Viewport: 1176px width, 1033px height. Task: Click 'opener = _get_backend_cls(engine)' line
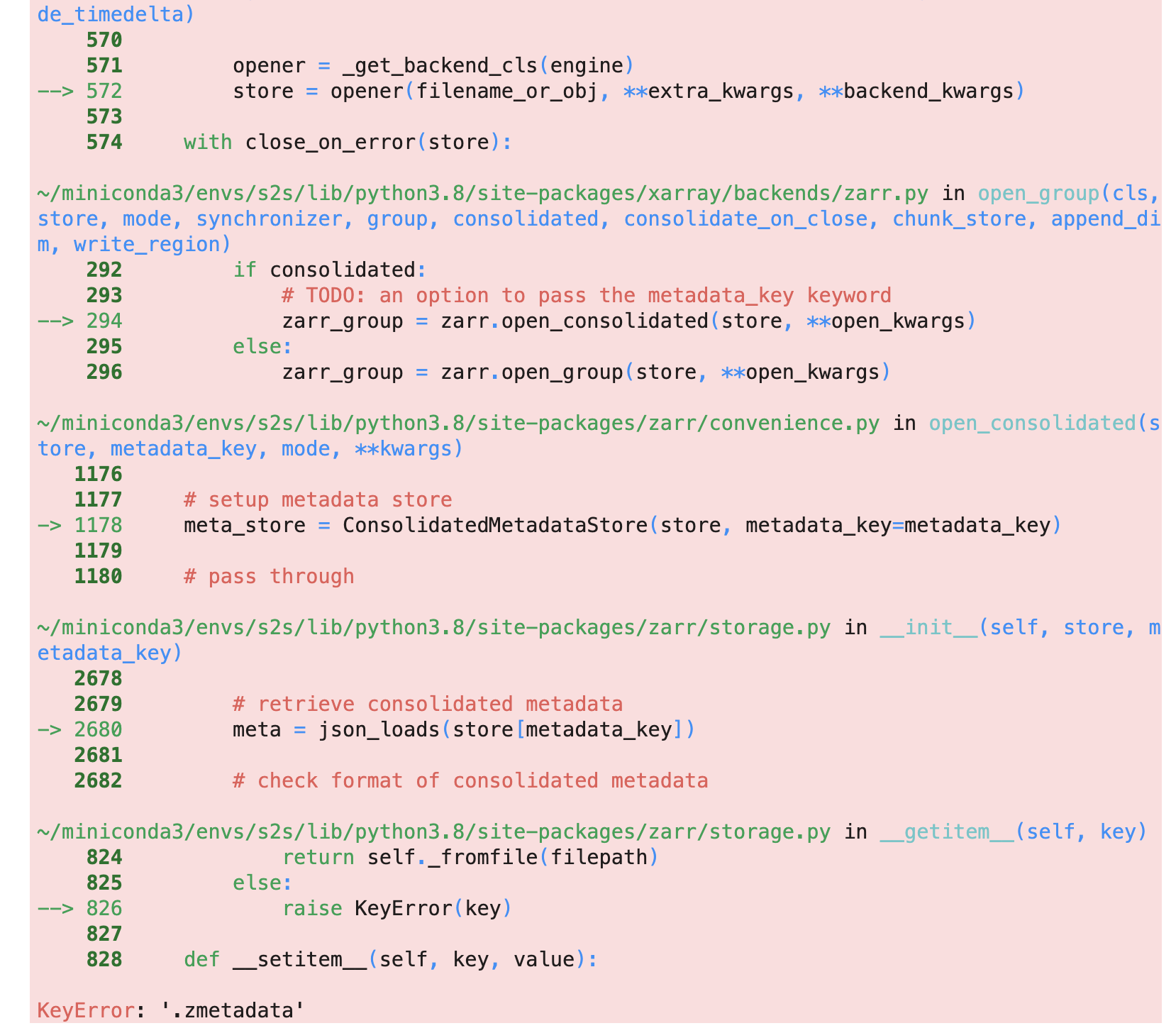click(x=433, y=65)
